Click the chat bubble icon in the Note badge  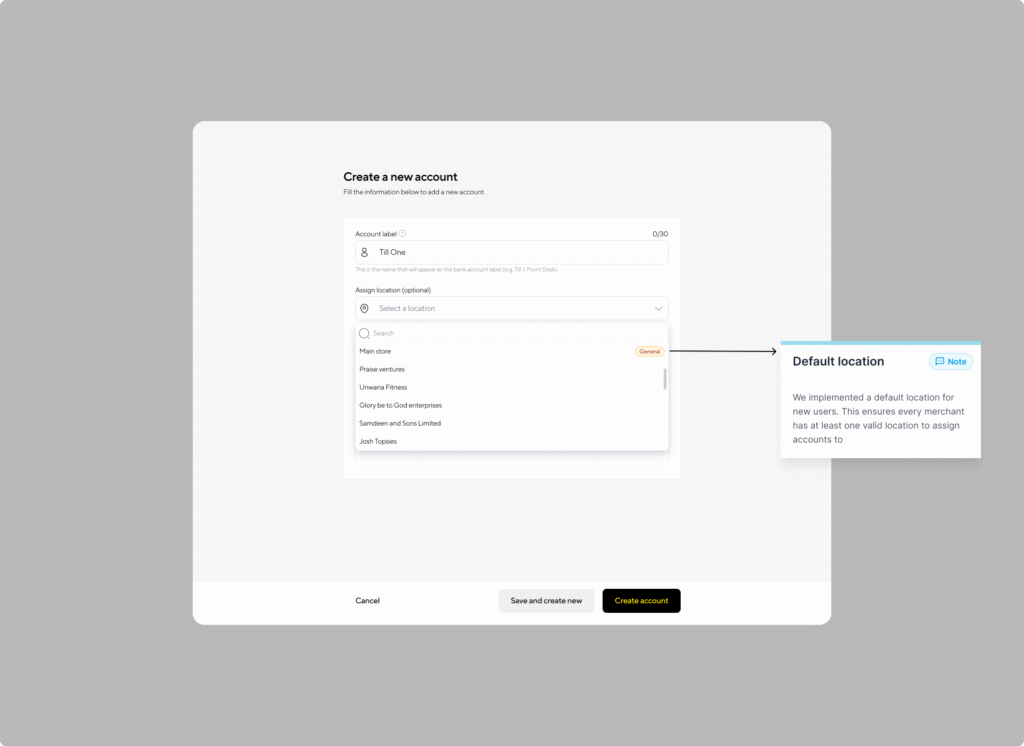click(x=939, y=362)
